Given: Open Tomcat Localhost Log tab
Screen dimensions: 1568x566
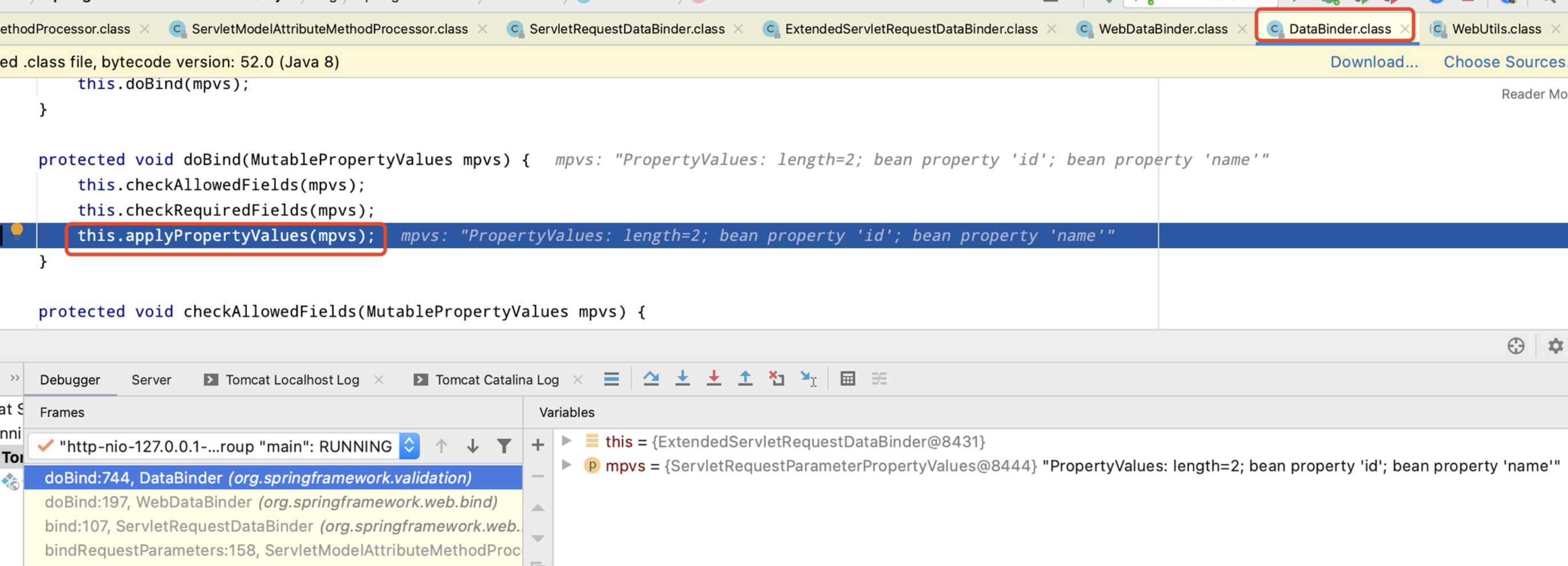Looking at the screenshot, I should 282,379.
